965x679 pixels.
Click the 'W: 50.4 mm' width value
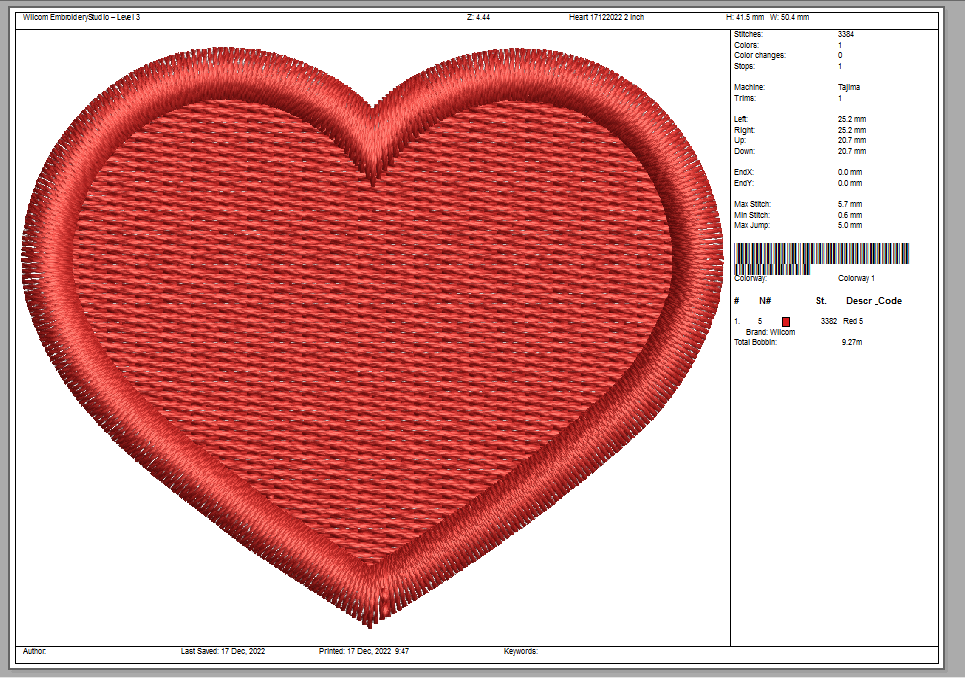[x=790, y=17]
